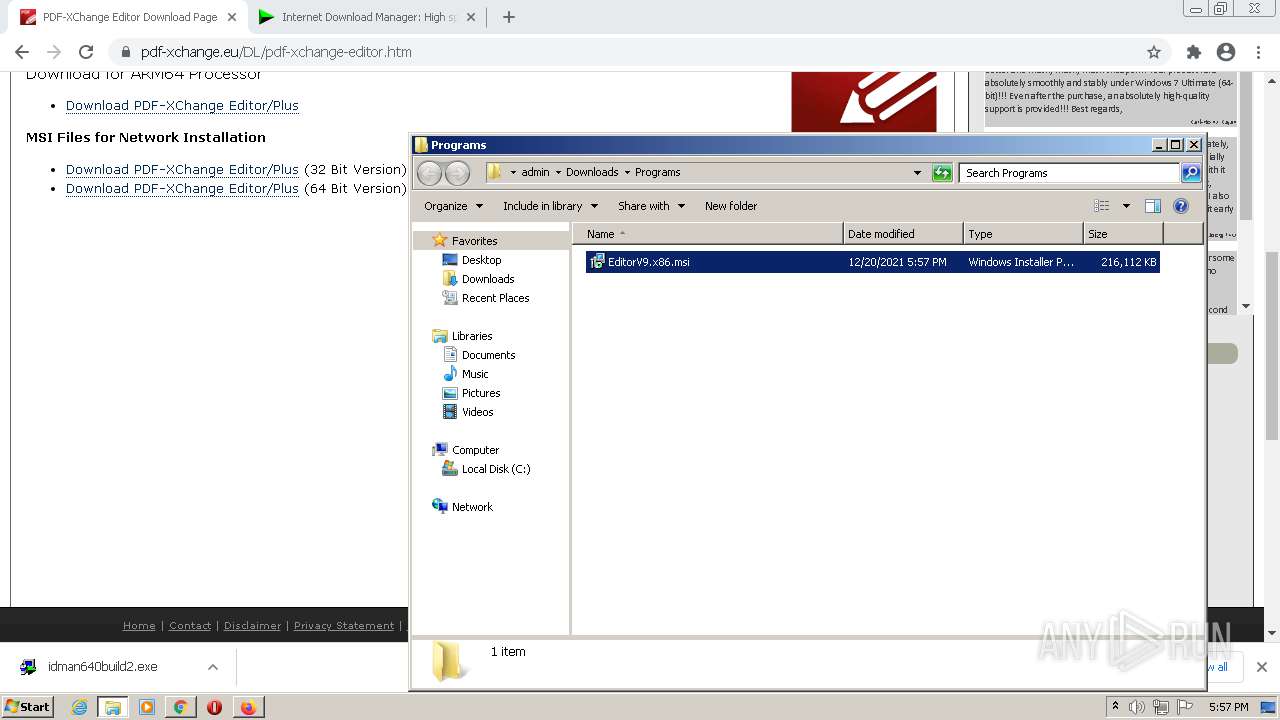Select Computer in the navigation pane
Viewport: 1280px width, 720px height.
(475, 450)
